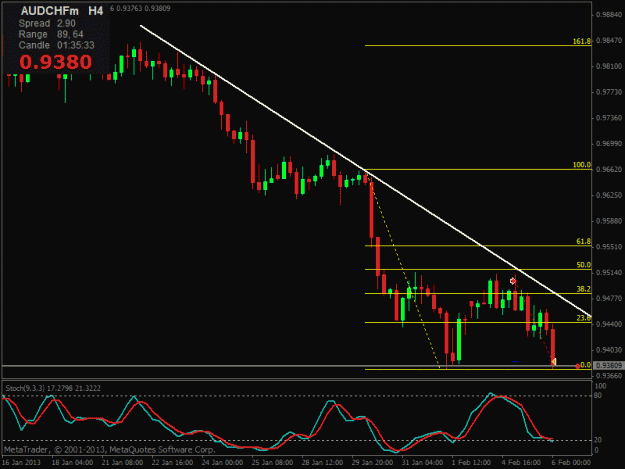Click the 161.8 Fibonacci level label
The width and height of the screenshot is (625, 469).
click(x=582, y=41)
